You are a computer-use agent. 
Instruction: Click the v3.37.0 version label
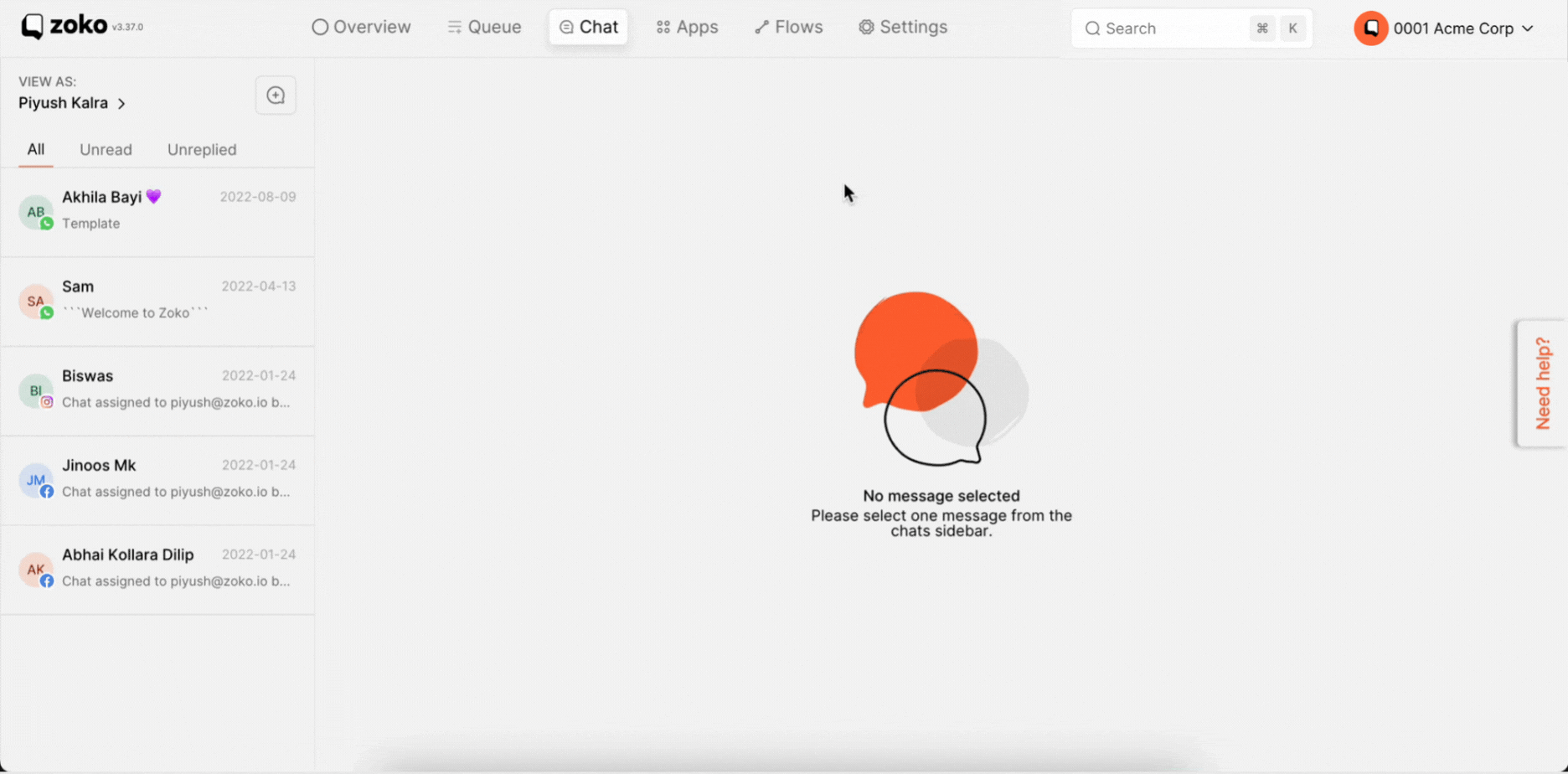127,28
